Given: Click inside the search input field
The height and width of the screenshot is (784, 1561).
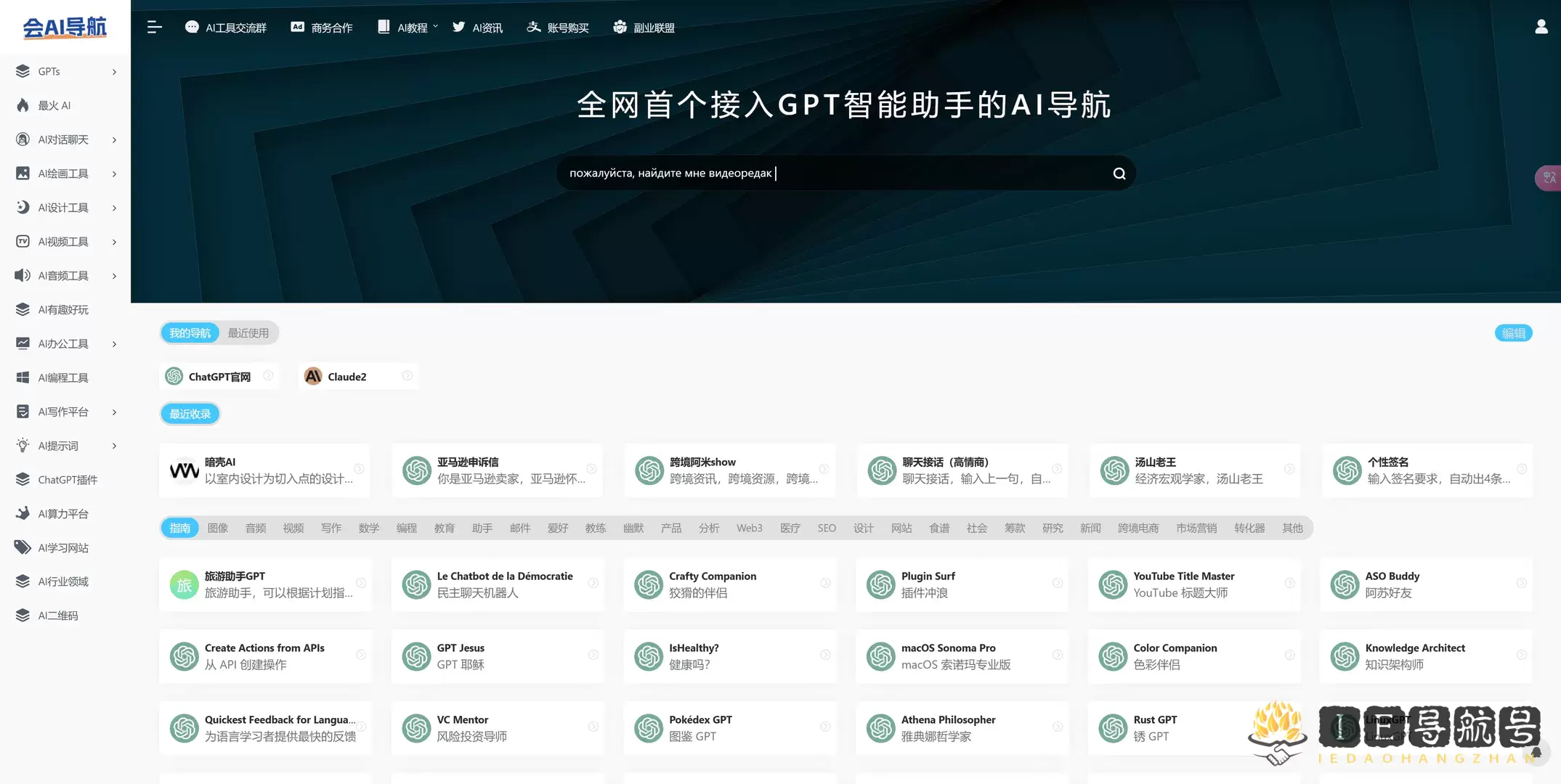Looking at the screenshot, I should [799, 173].
